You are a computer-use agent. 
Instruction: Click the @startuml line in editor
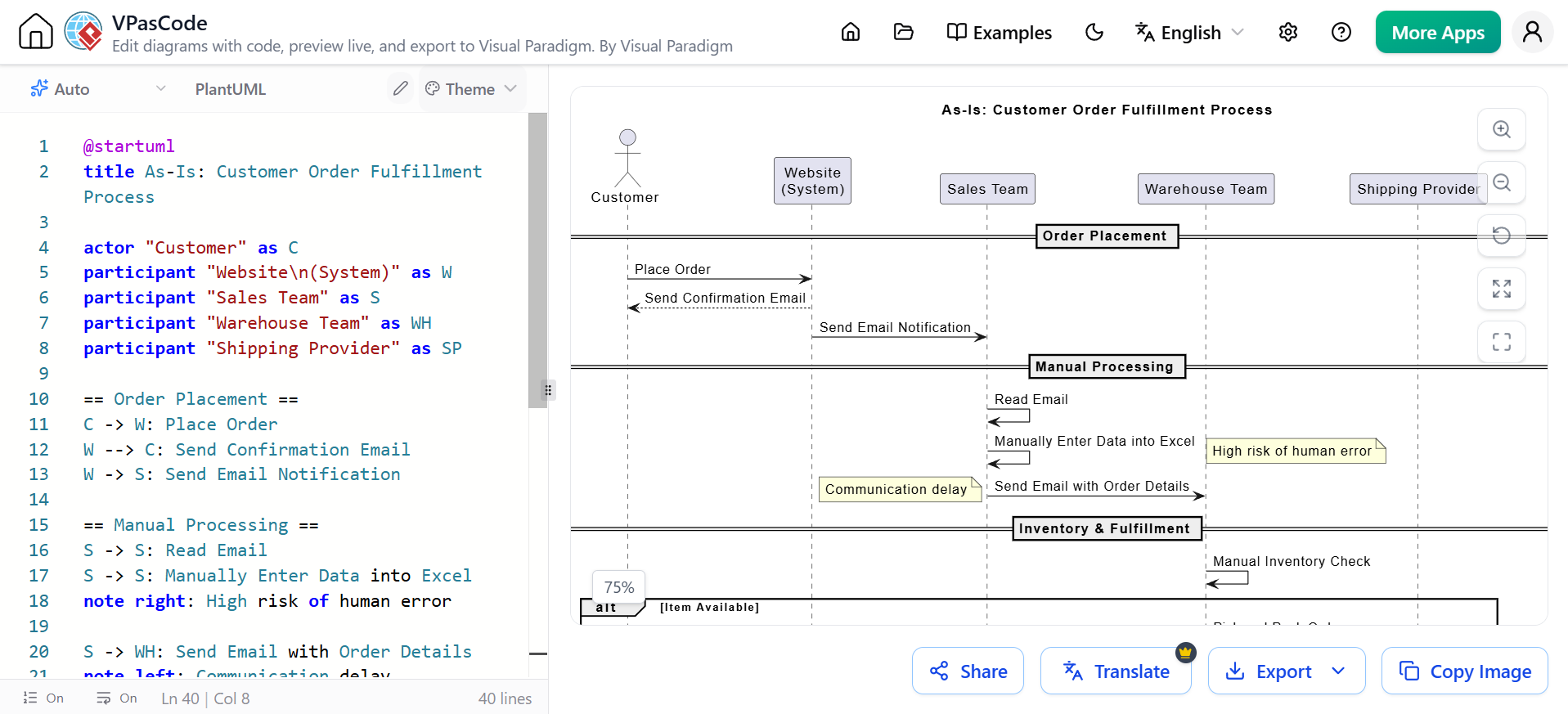(128, 146)
